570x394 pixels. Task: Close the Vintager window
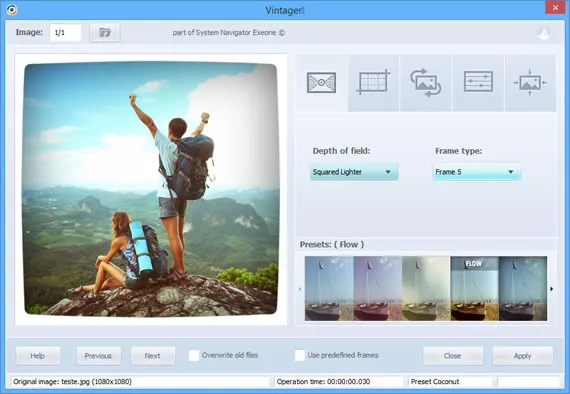pos(555,7)
